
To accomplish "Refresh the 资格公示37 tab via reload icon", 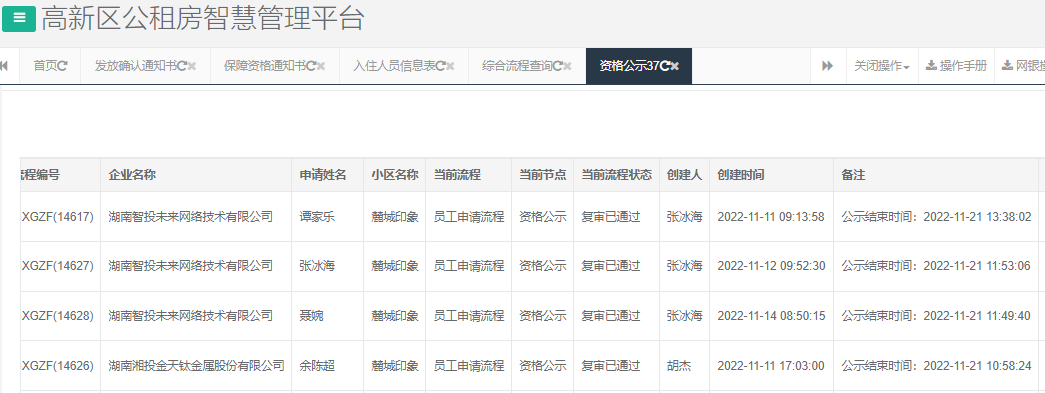I will click(664, 66).
